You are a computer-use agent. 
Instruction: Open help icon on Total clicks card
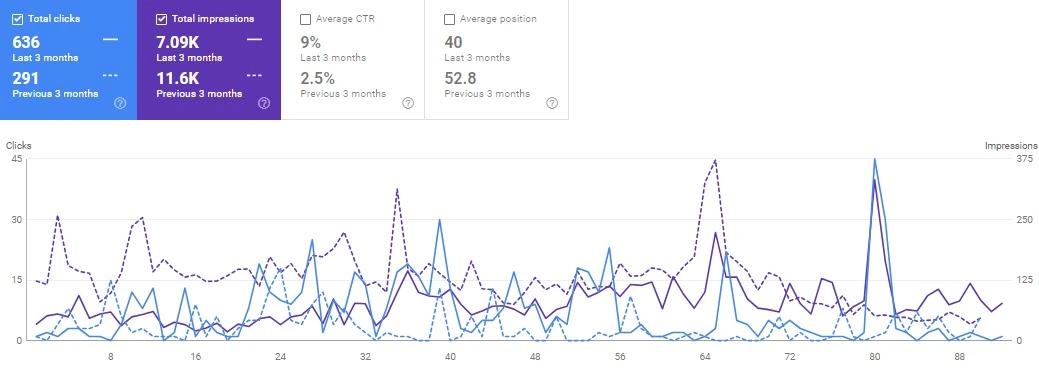coord(120,103)
